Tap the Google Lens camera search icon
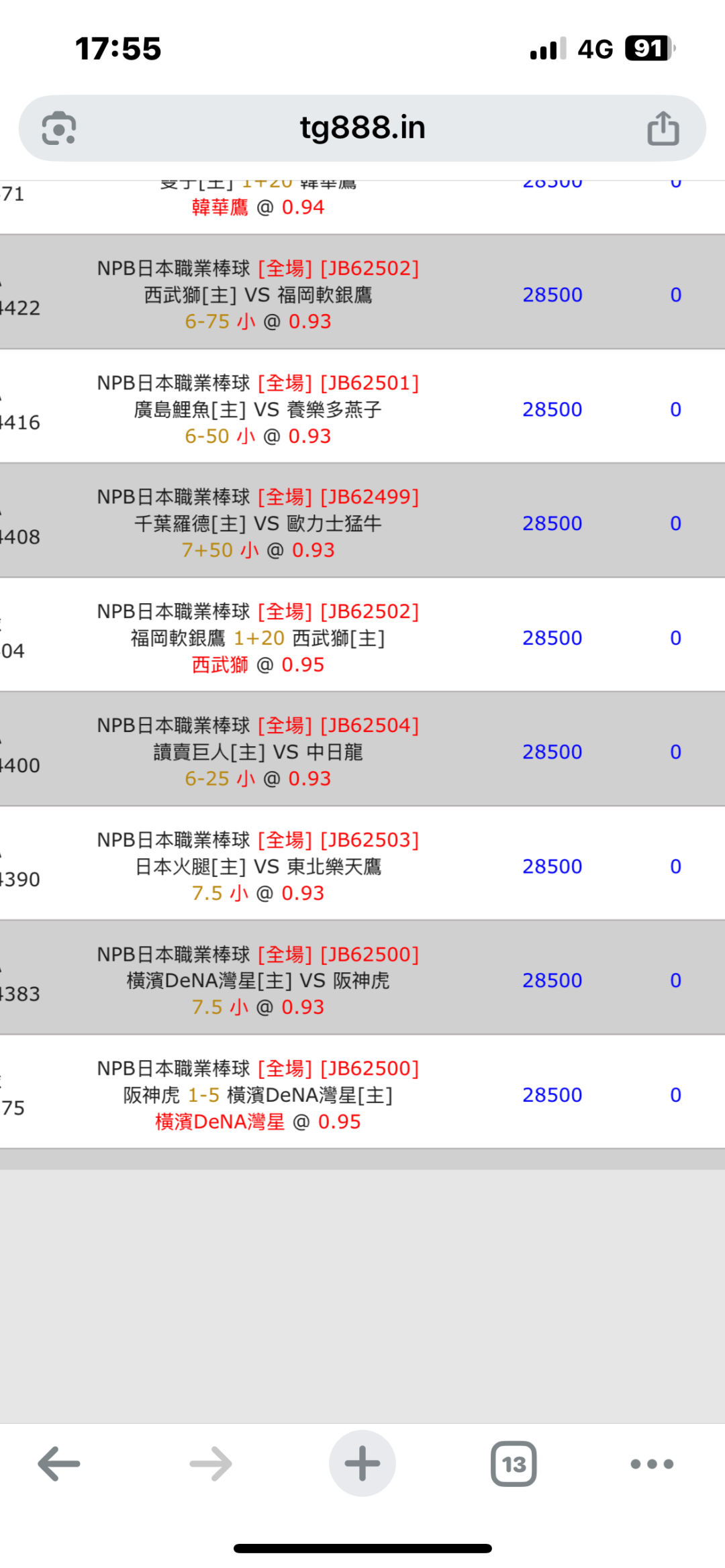 click(59, 128)
